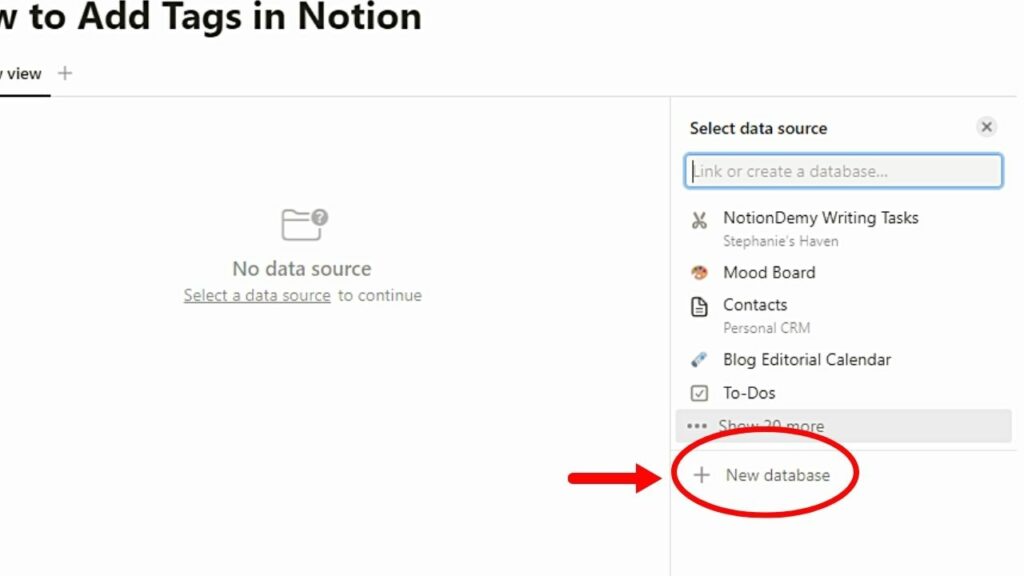The height and width of the screenshot is (576, 1024).
Task: Expand Show 20 more databases
Action: (771, 425)
